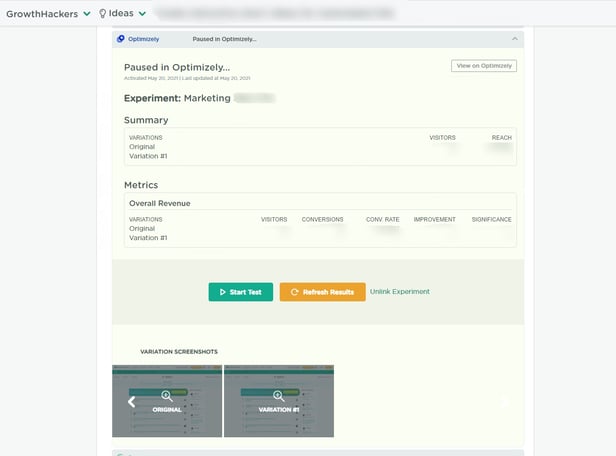The height and width of the screenshot is (456, 616).
Task: Click Unlink Experiment link
Action: pos(400,291)
